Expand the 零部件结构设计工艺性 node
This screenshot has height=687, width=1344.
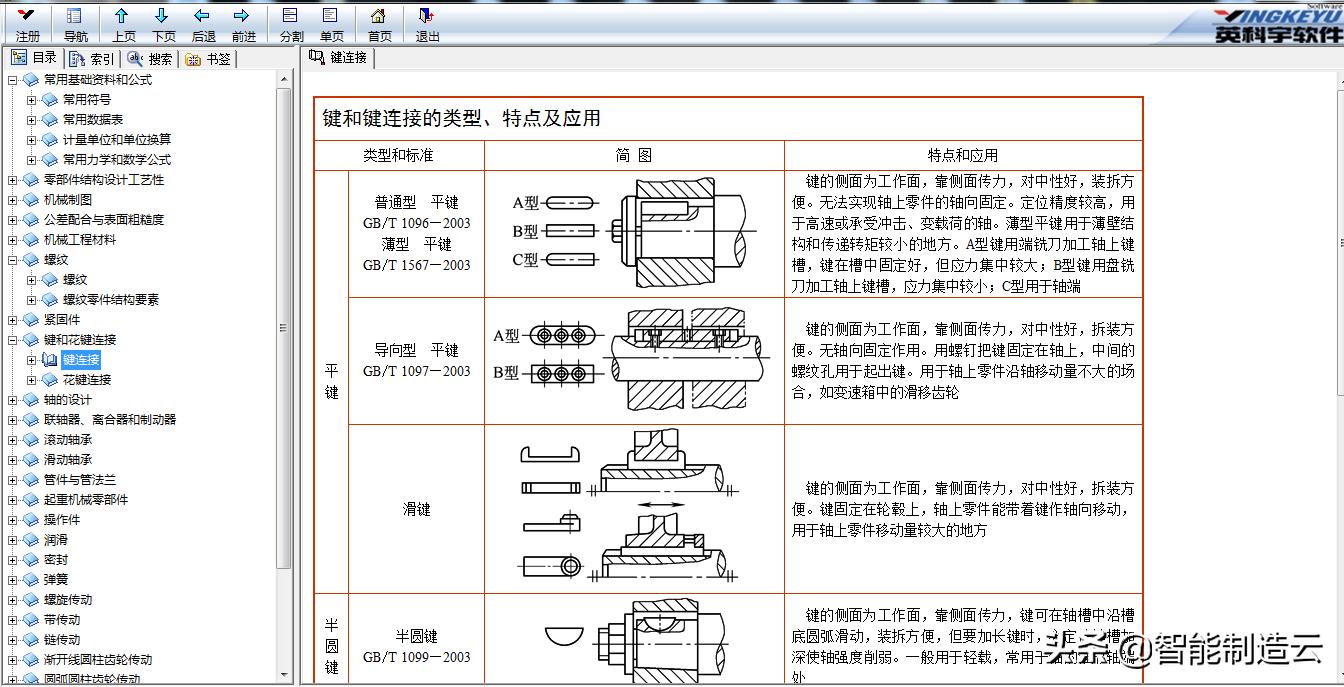click(12, 180)
